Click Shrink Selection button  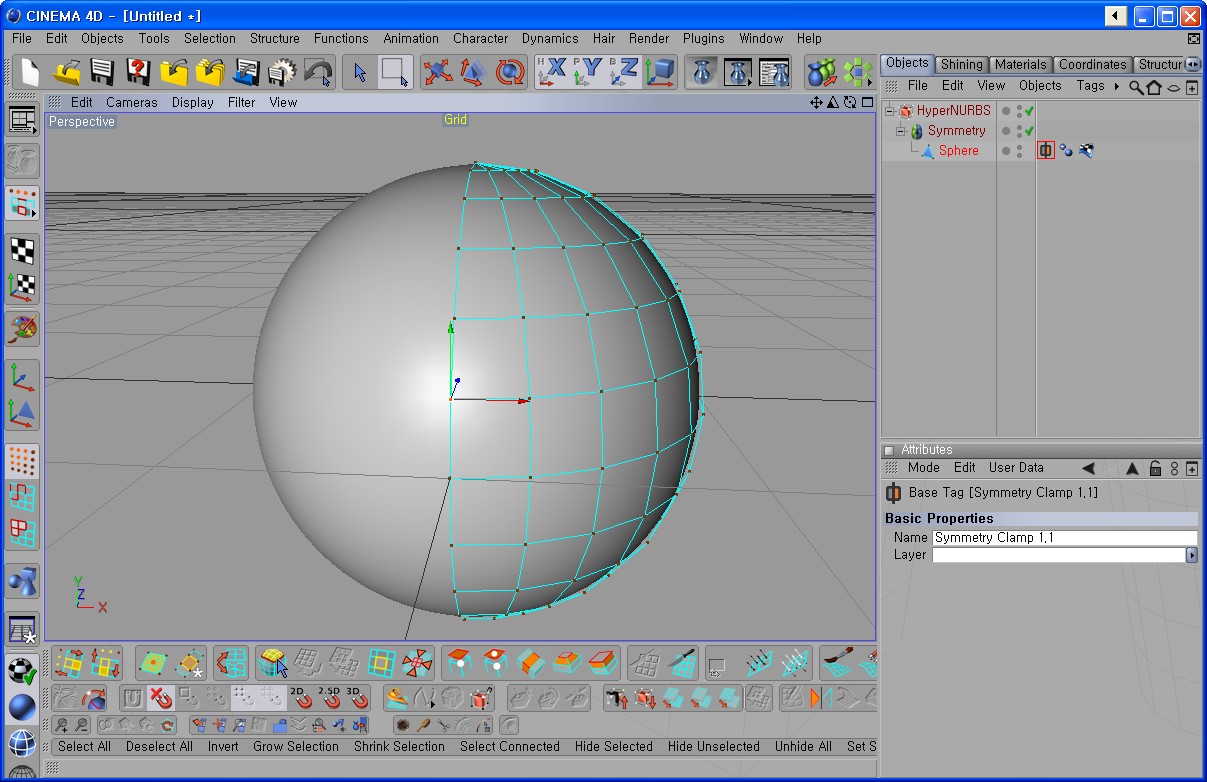pyautogui.click(x=399, y=746)
